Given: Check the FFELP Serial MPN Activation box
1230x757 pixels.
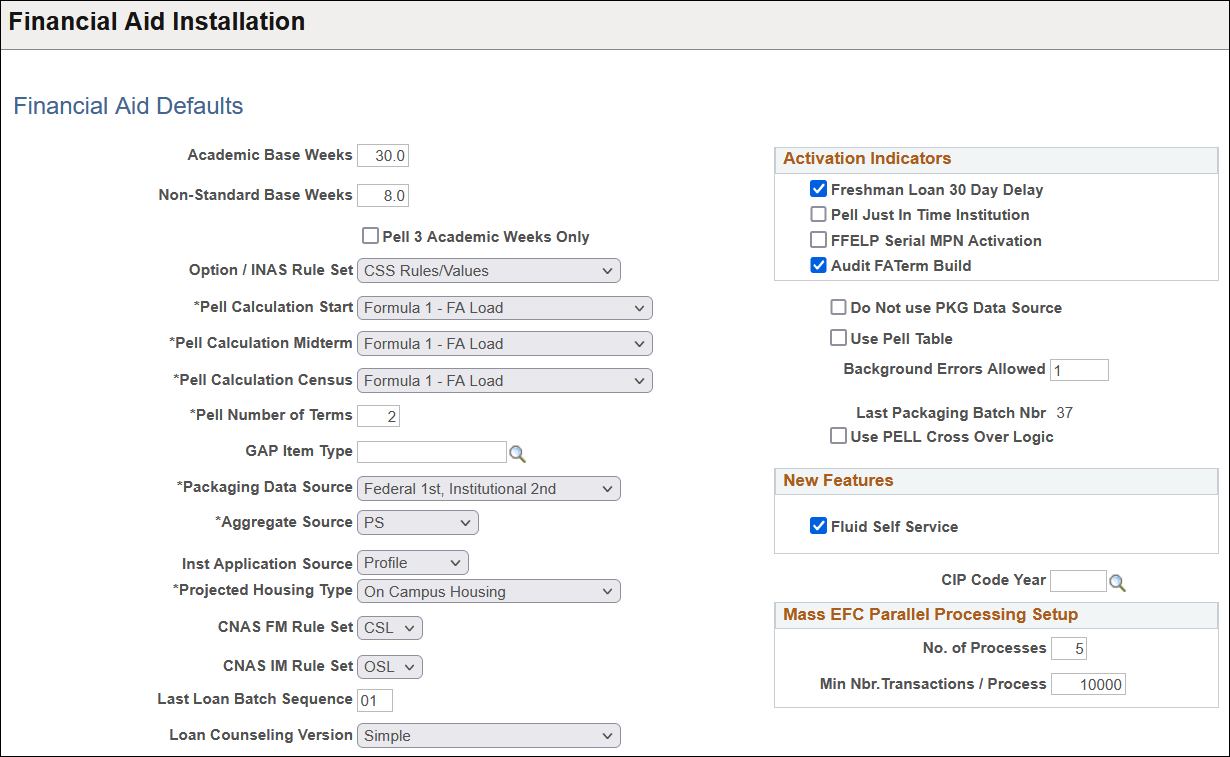Looking at the screenshot, I should tap(818, 241).
